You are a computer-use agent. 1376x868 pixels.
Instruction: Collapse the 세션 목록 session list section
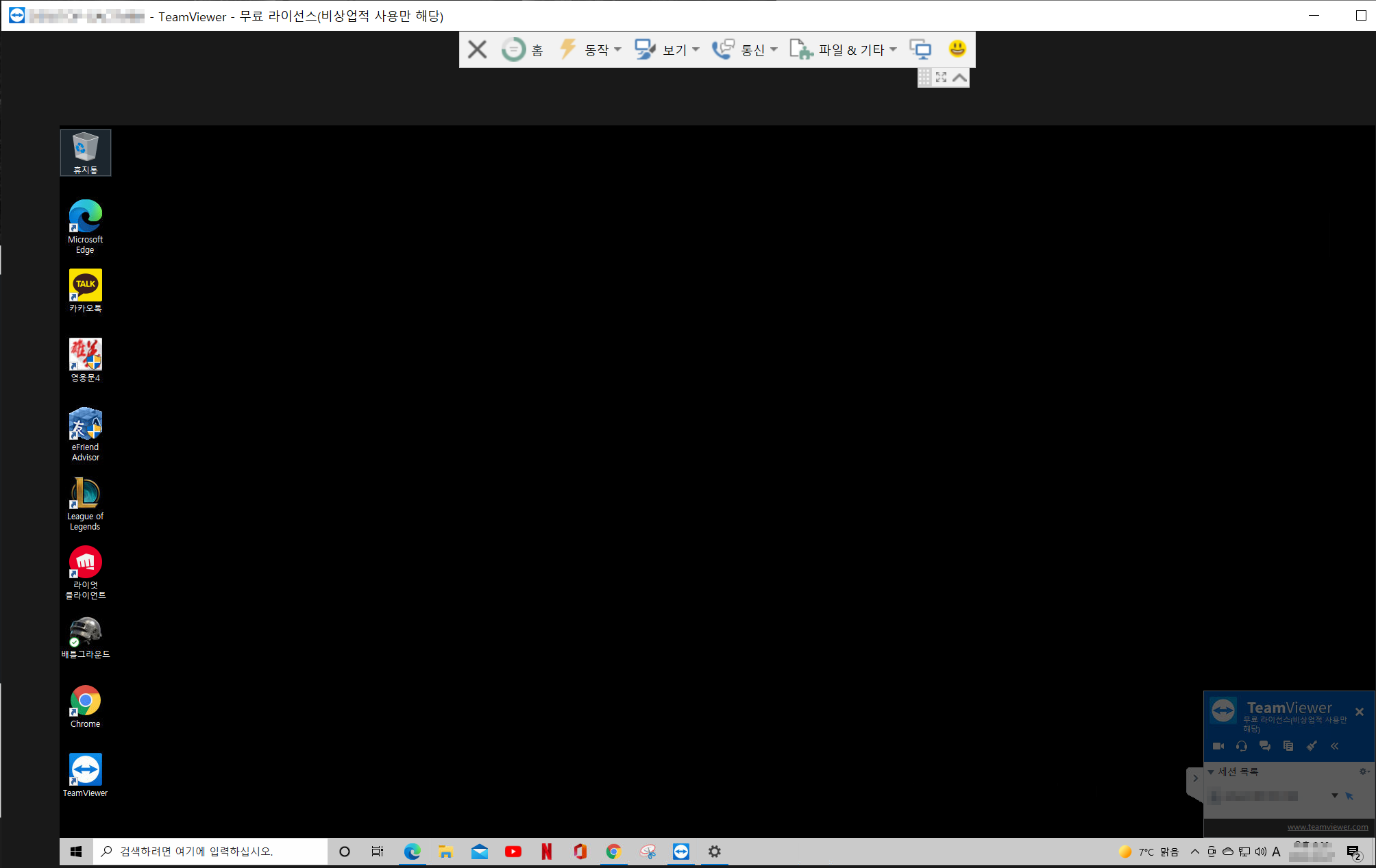click(1211, 772)
